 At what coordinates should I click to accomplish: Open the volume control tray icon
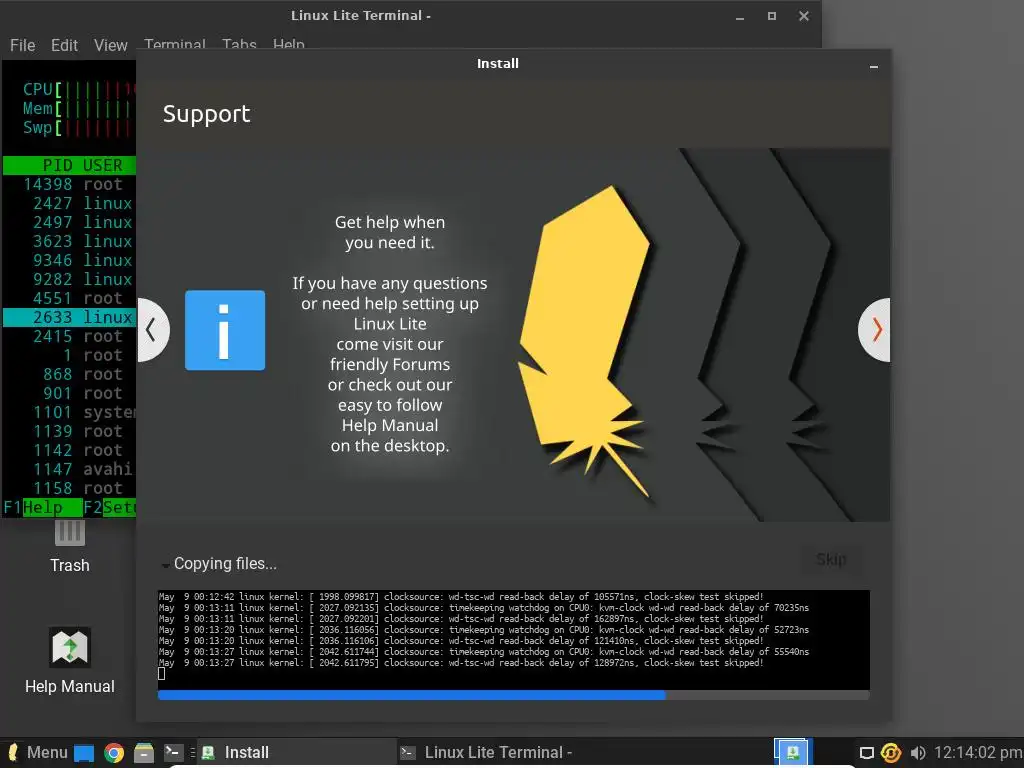tap(918, 753)
